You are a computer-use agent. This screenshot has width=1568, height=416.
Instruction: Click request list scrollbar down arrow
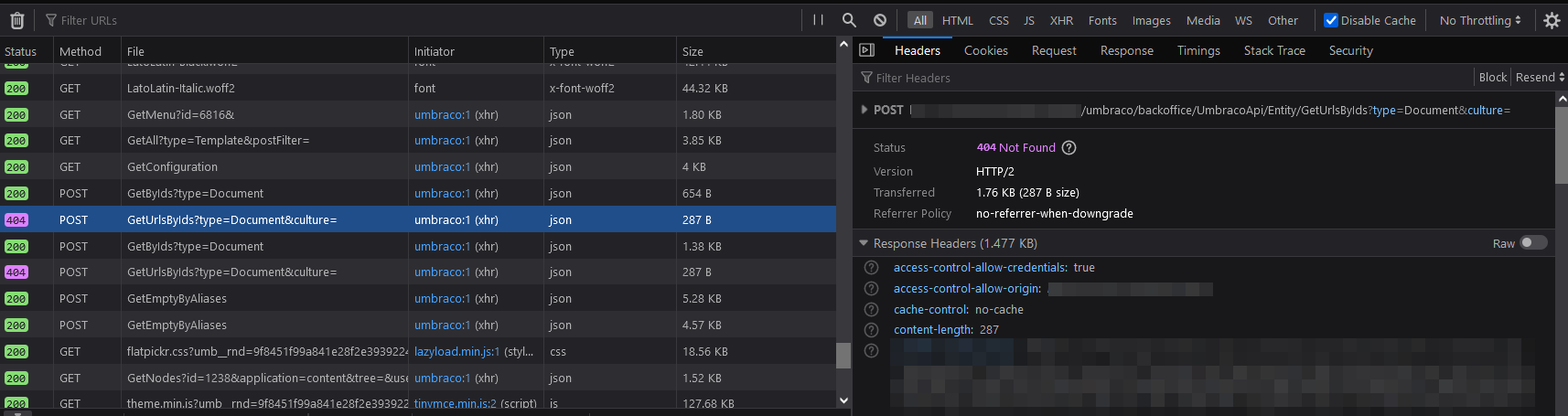(843, 400)
